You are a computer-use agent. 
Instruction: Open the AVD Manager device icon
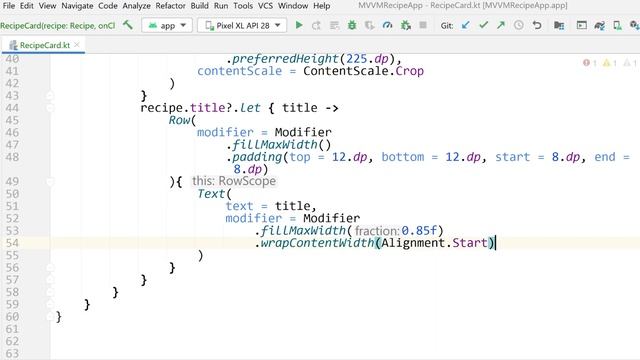pos(617,25)
